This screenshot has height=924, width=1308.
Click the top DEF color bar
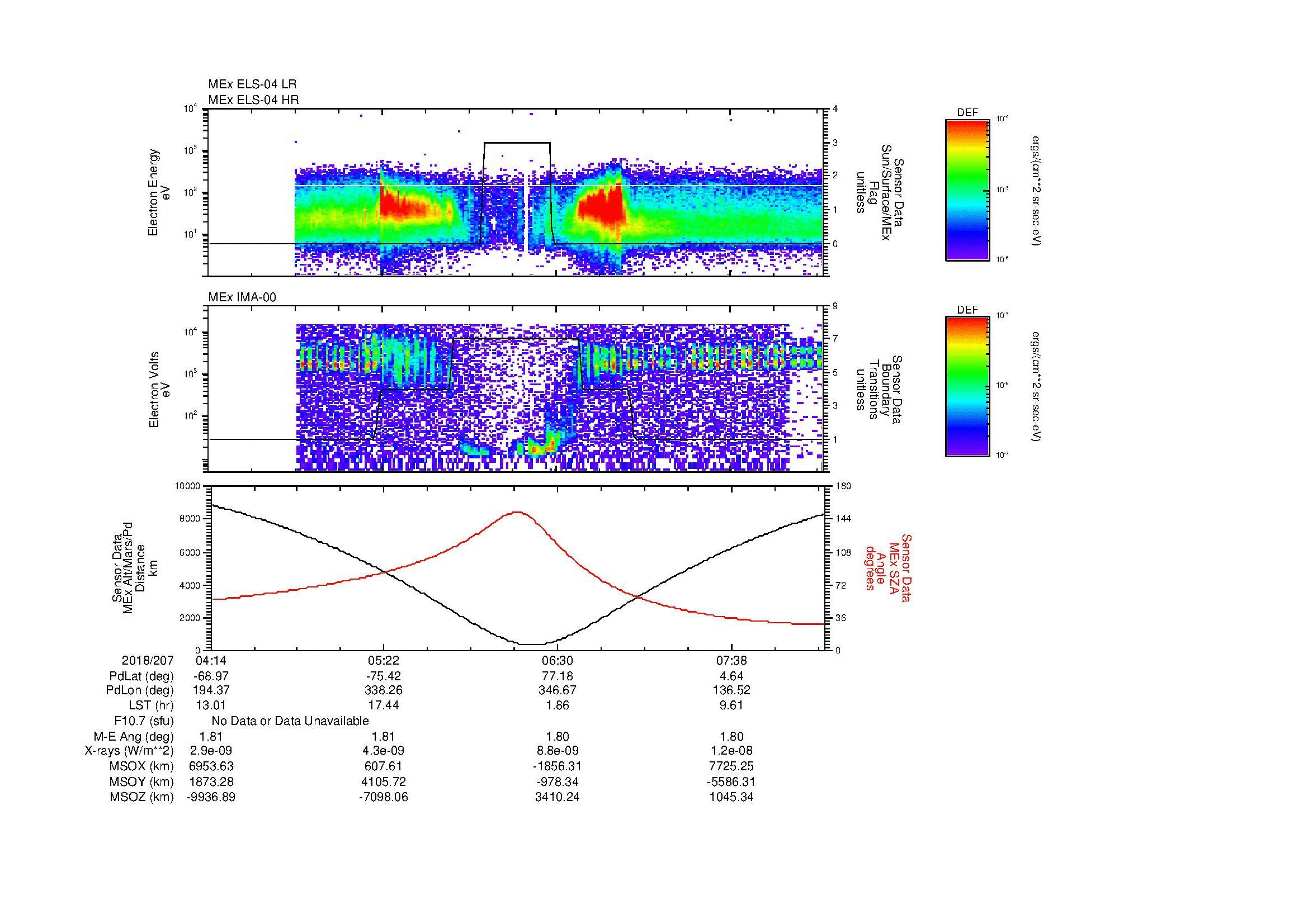click(967, 189)
